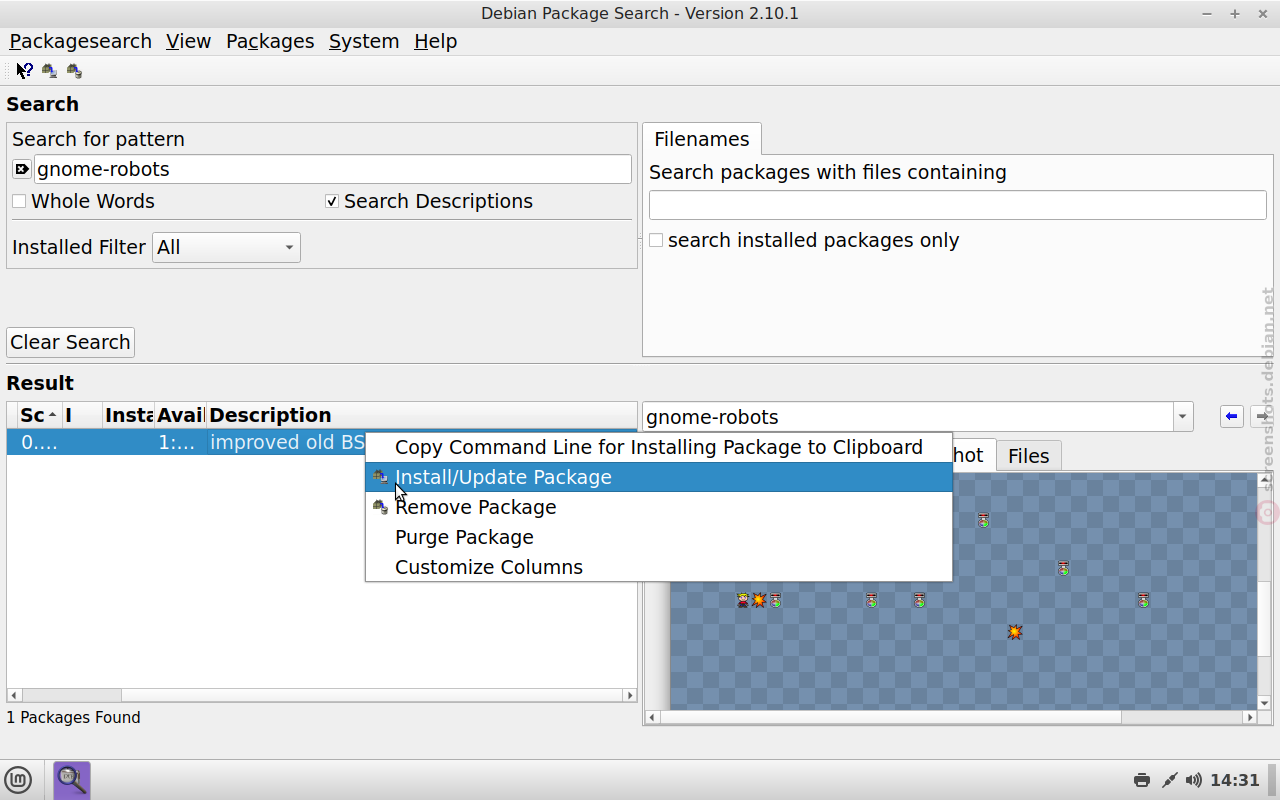Click the Description column header
1280x800 pixels.
(421, 415)
